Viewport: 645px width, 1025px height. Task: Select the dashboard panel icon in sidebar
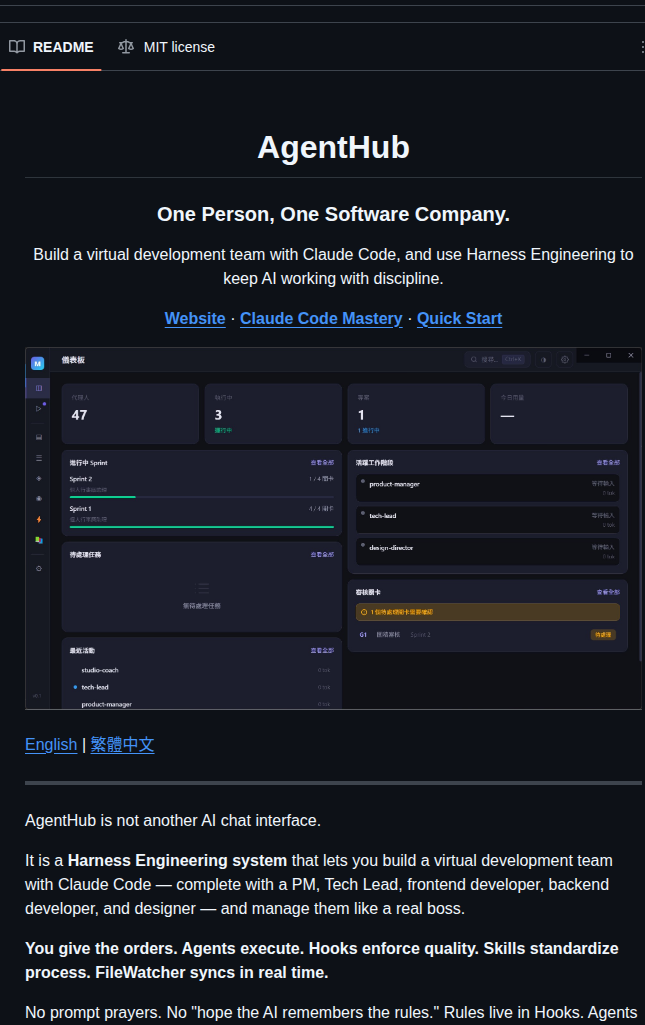tap(39, 388)
